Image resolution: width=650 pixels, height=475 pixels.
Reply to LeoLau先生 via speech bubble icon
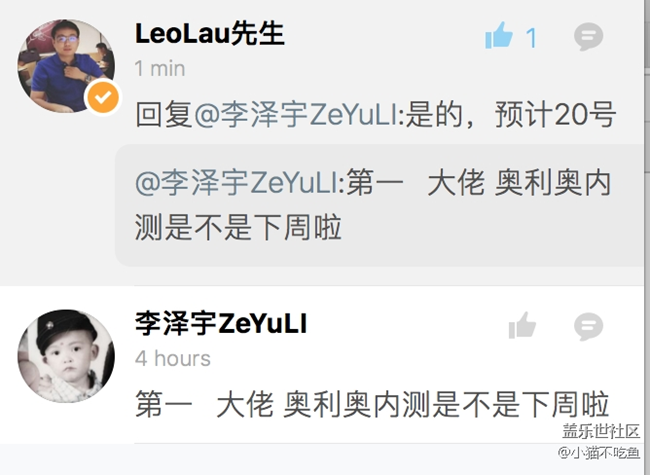(x=588, y=37)
